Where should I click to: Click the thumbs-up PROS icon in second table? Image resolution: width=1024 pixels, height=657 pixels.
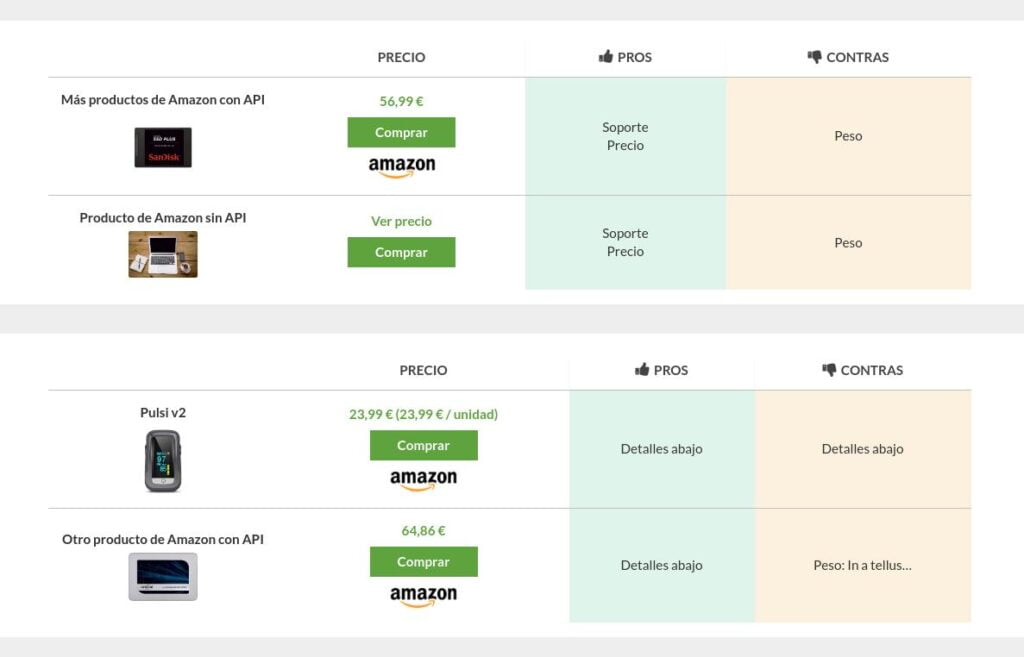click(642, 370)
